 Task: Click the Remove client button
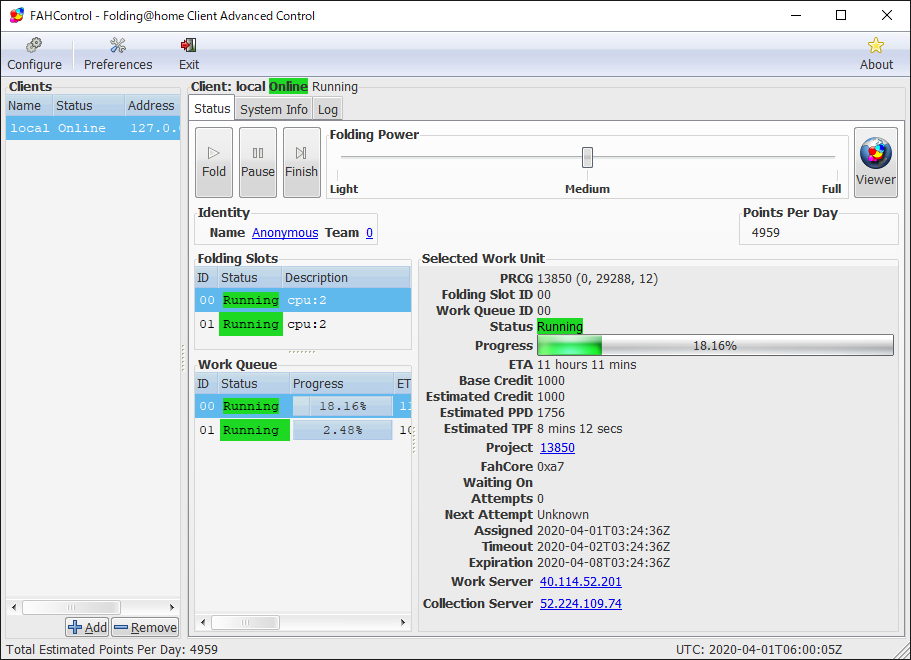[x=146, y=627]
